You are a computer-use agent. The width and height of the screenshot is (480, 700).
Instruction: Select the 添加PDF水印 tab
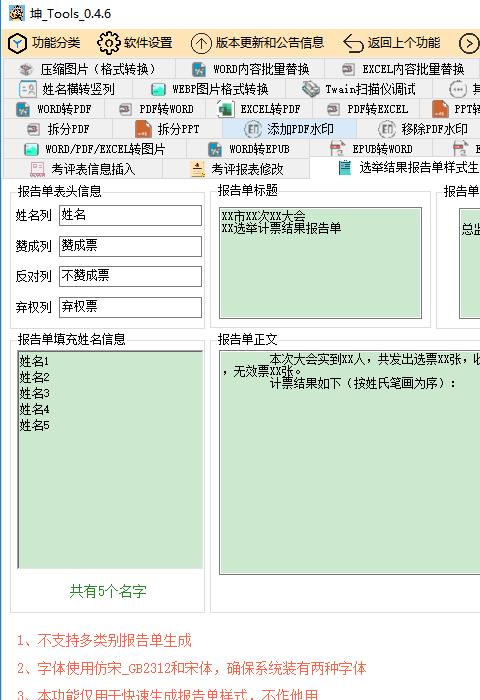(289, 129)
